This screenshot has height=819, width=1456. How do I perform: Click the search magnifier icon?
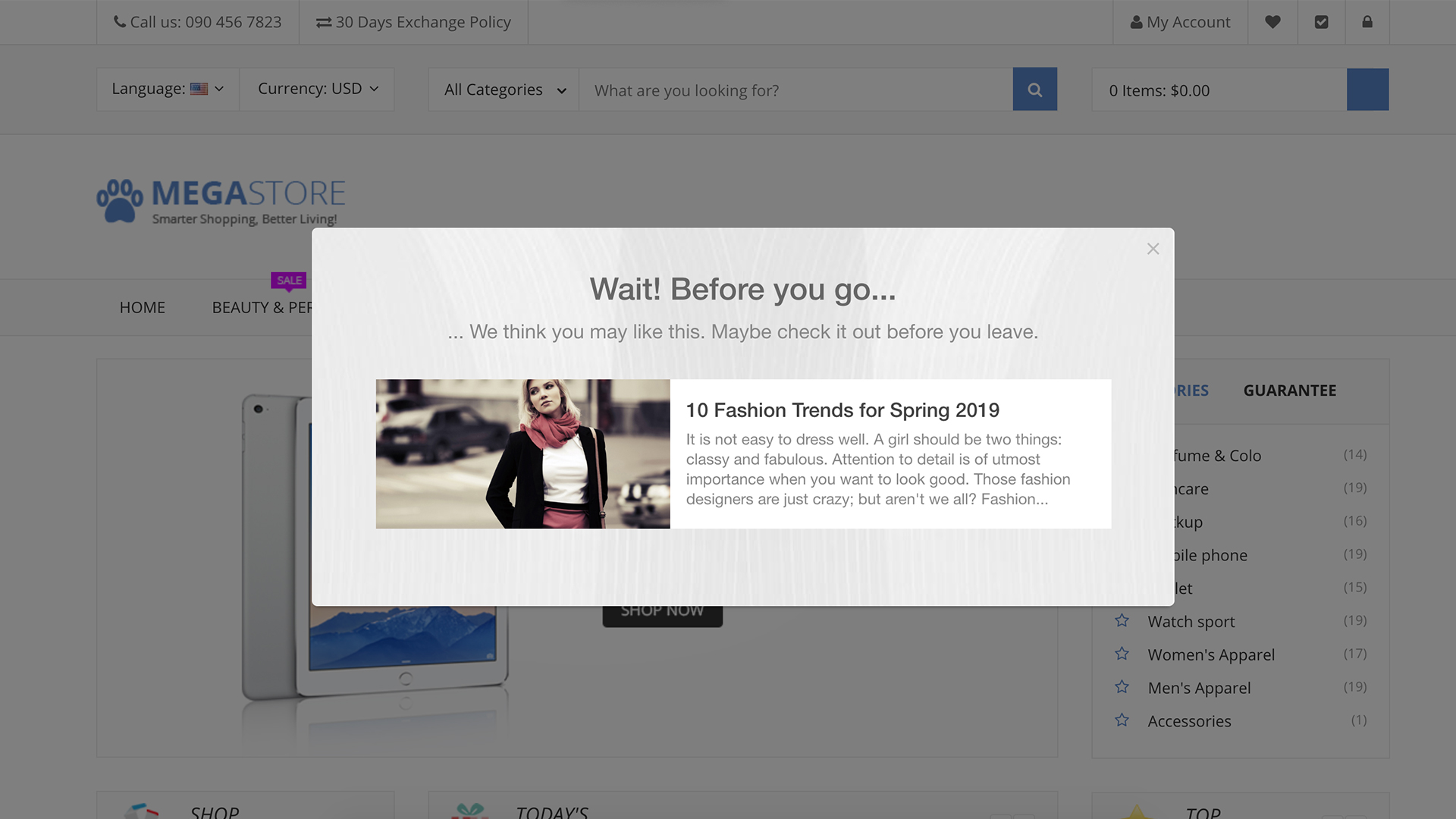click(x=1035, y=90)
